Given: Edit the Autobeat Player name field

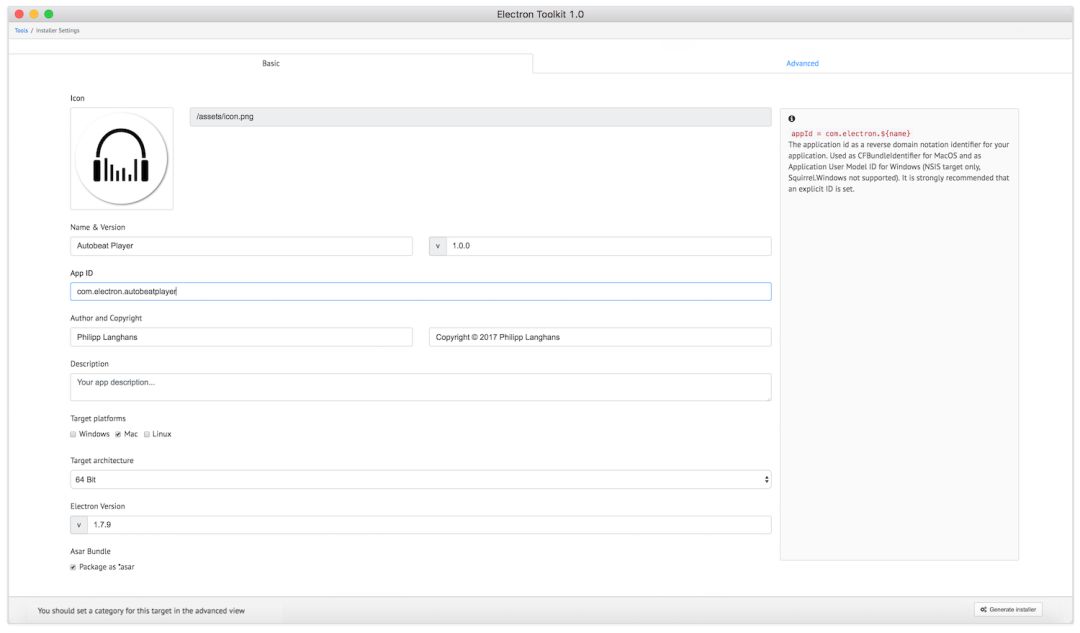Looking at the screenshot, I should coord(241,246).
